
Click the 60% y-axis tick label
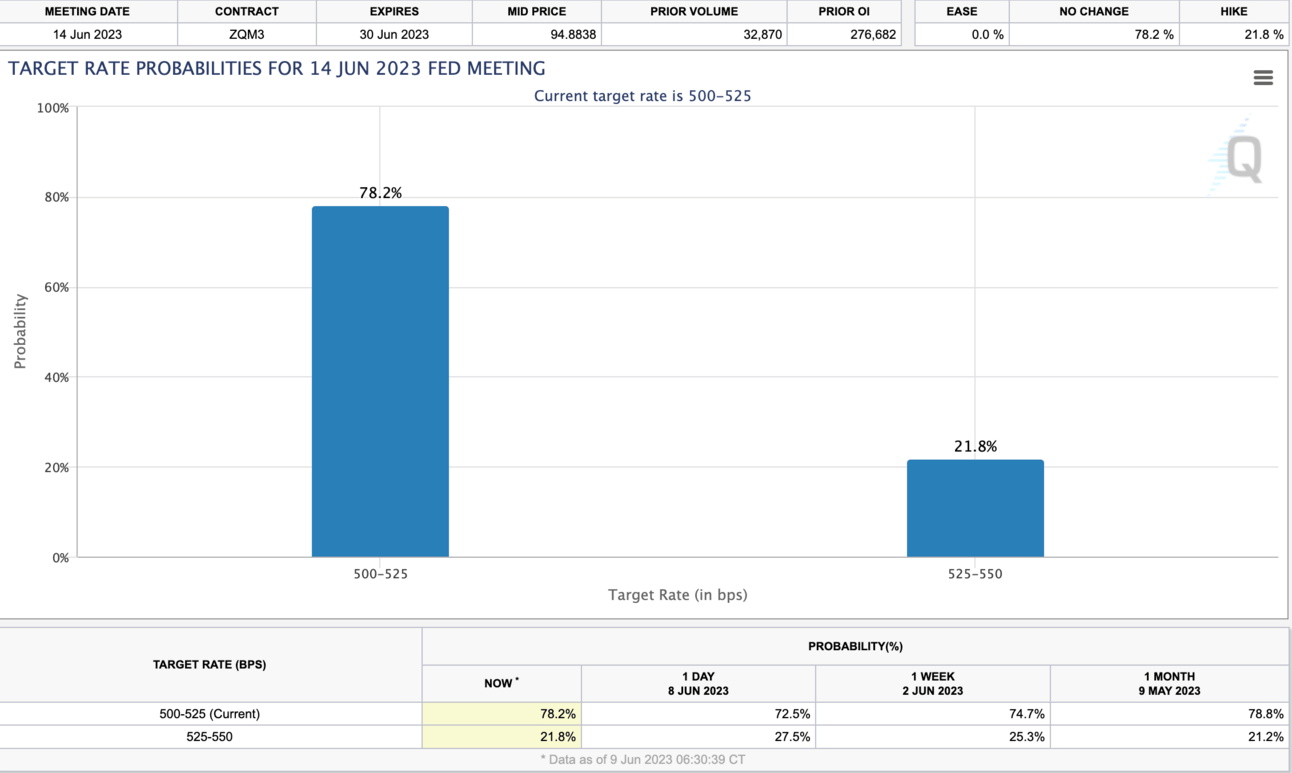click(x=57, y=287)
